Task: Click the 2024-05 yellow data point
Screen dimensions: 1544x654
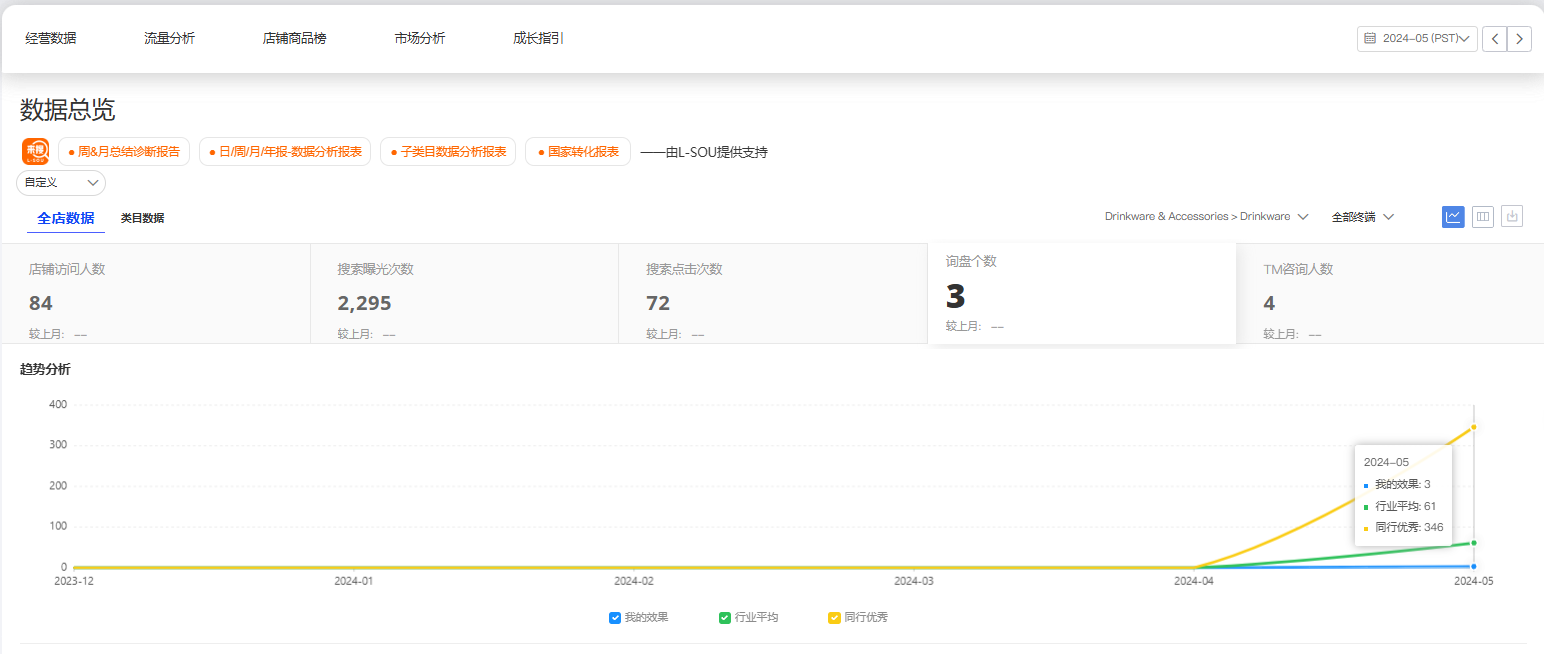Action: tap(1474, 427)
